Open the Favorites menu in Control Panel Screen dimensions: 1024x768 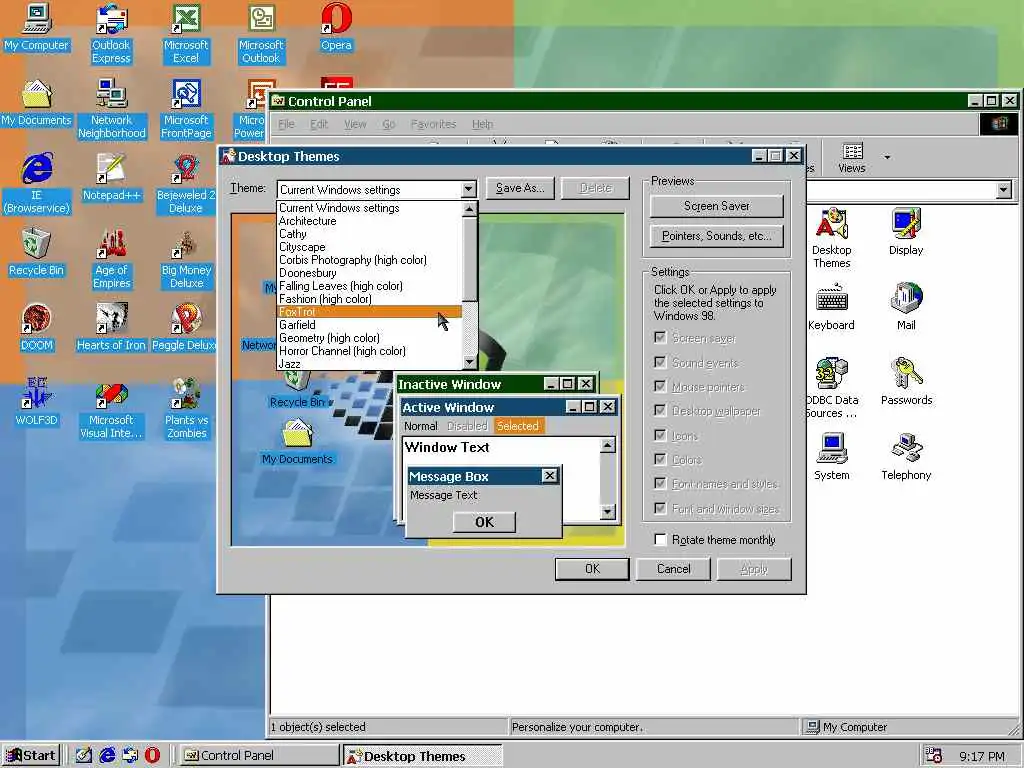coord(433,124)
